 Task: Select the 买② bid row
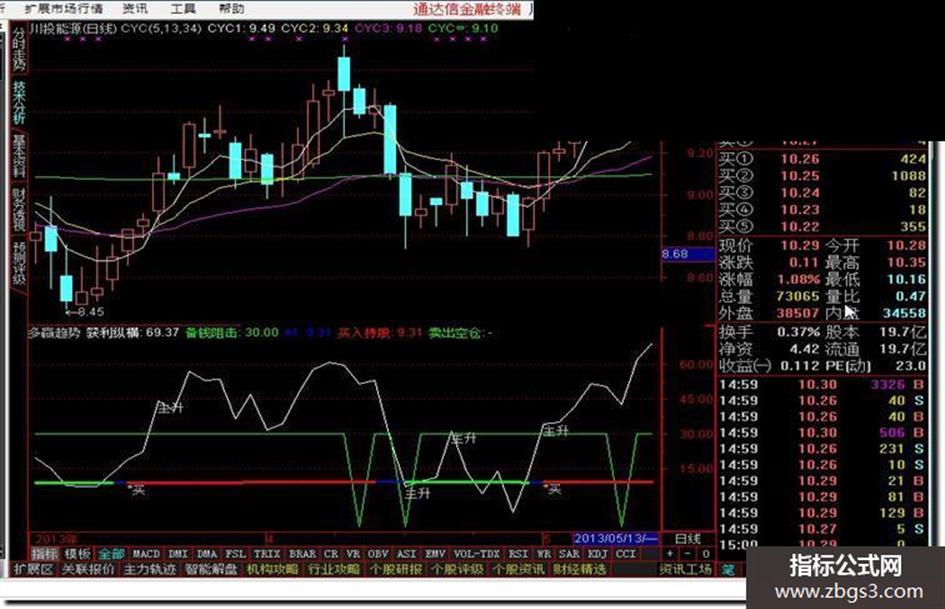pos(823,176)
